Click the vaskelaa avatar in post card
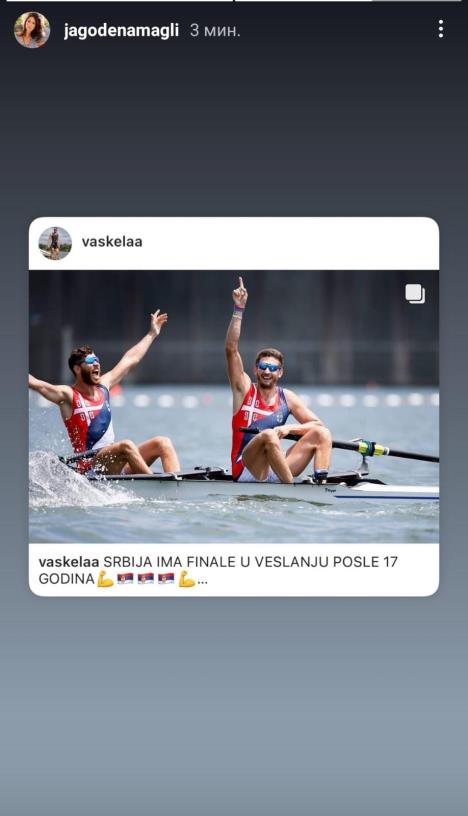 (x=55, y=243)
